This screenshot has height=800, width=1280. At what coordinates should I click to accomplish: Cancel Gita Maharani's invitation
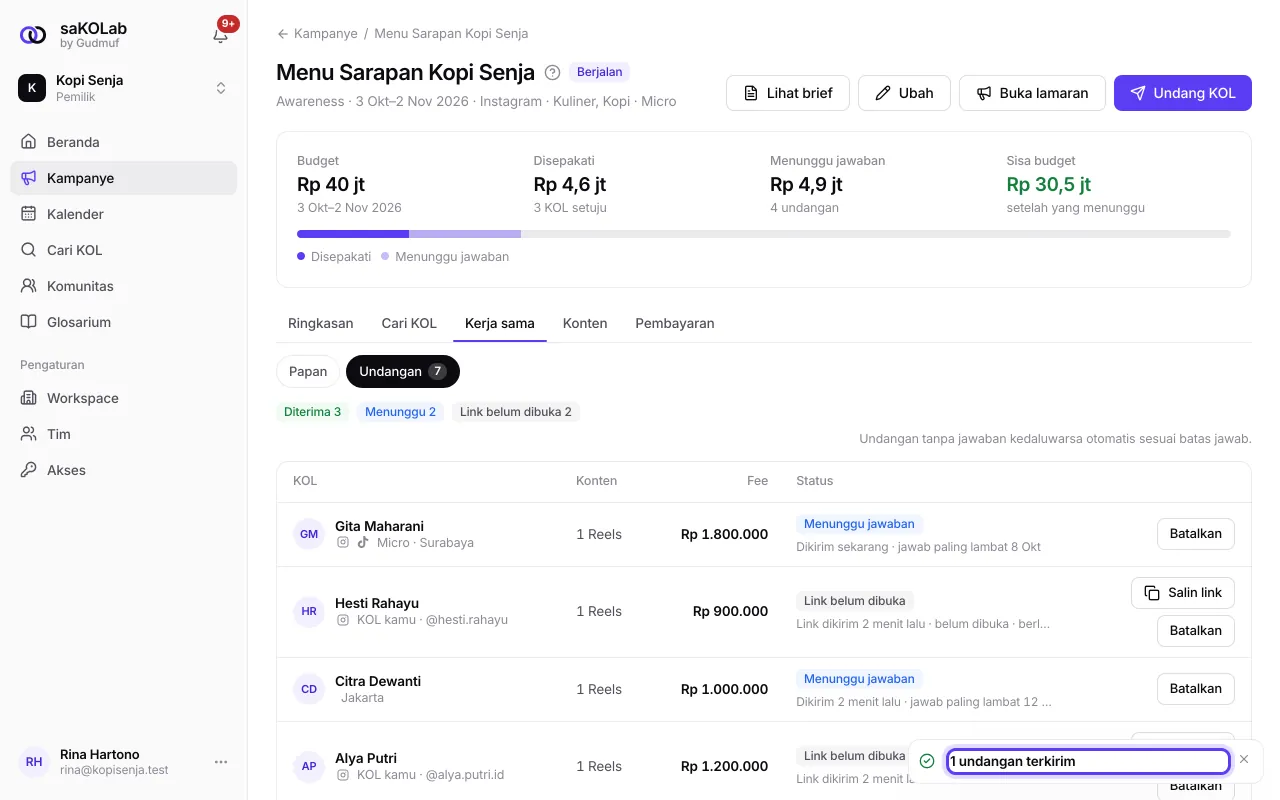(1196, 534)
